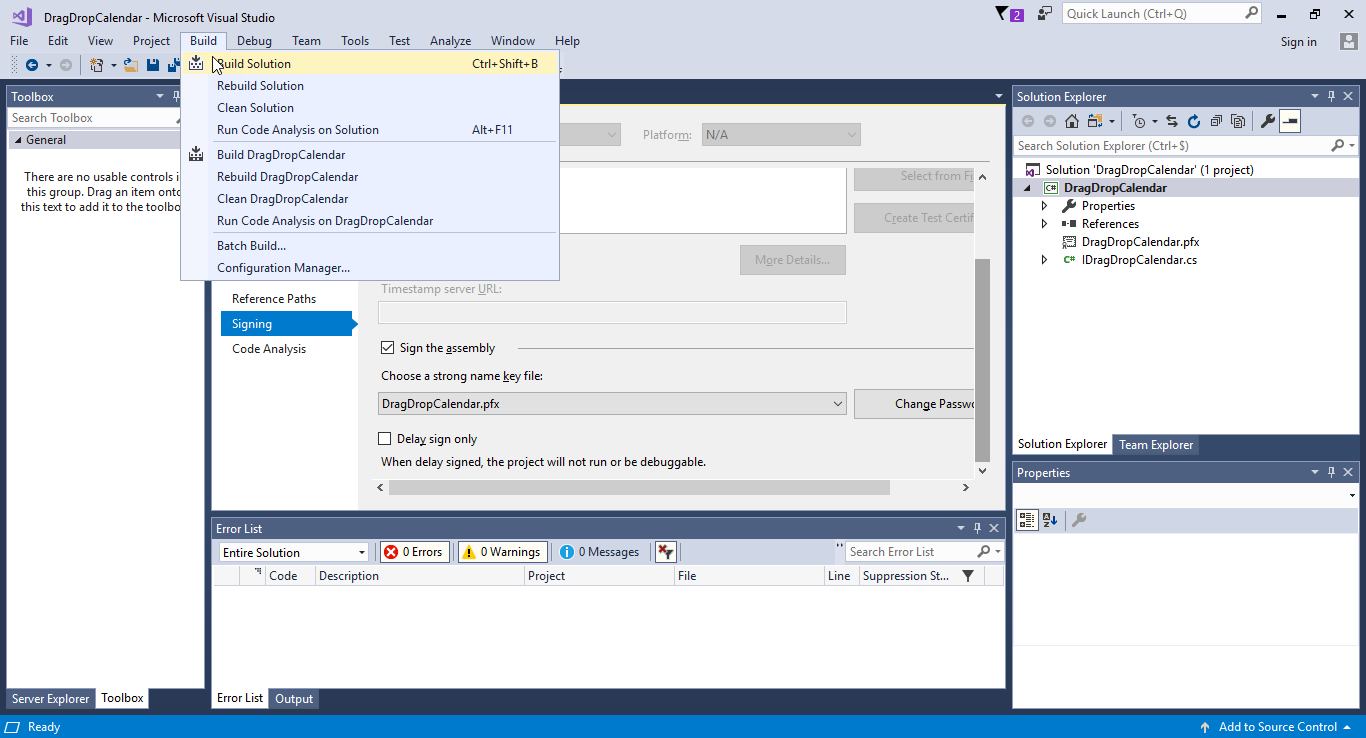Click Alphabetical sort icon in Properties panel
Screen dimensions: 1366x738
[1049, 520]
